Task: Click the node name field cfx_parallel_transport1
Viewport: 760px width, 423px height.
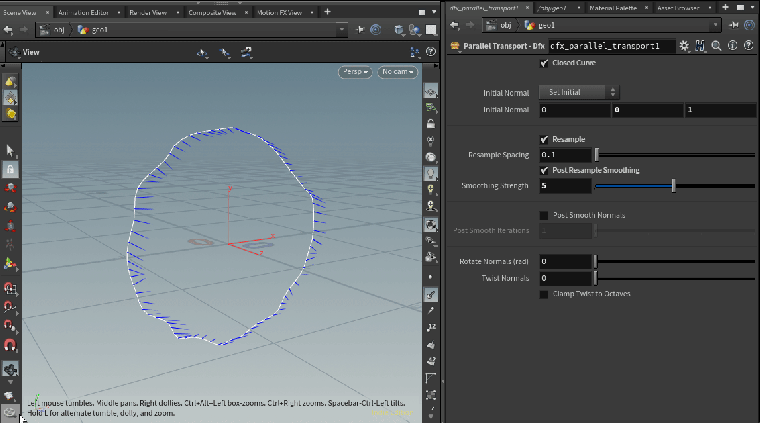Action: (x=611, y=46)
